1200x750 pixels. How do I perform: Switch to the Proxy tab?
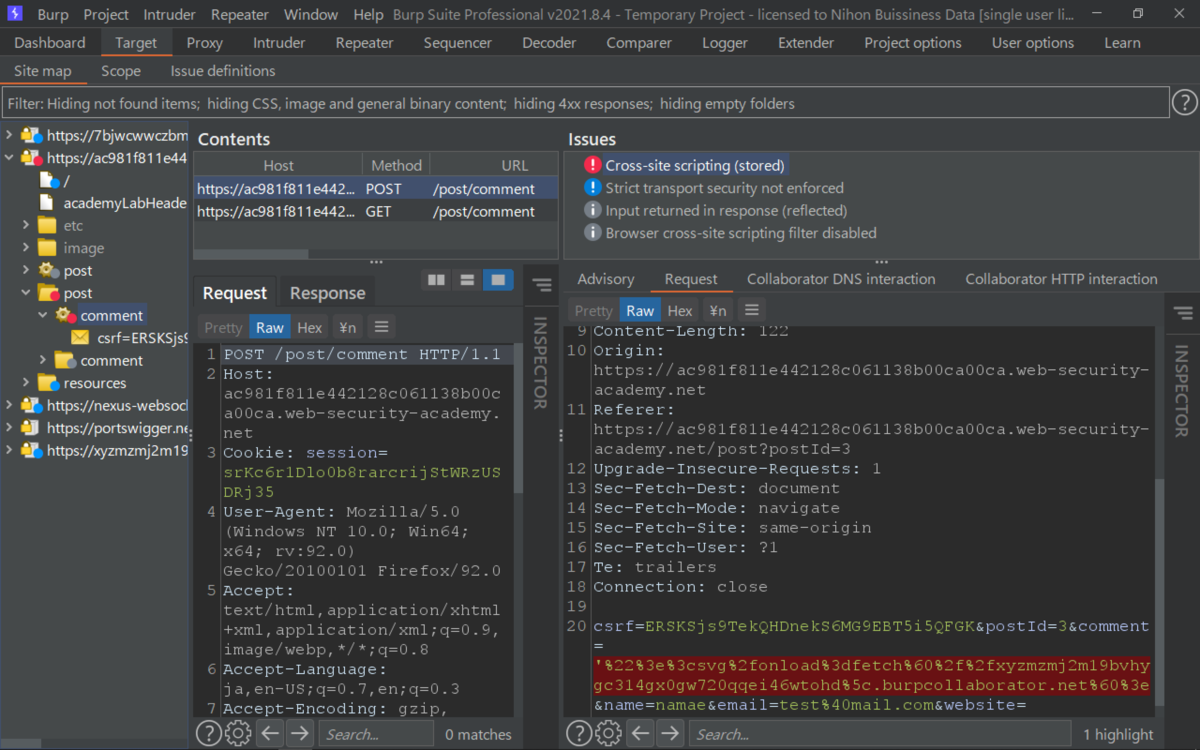tap(205, 43)
